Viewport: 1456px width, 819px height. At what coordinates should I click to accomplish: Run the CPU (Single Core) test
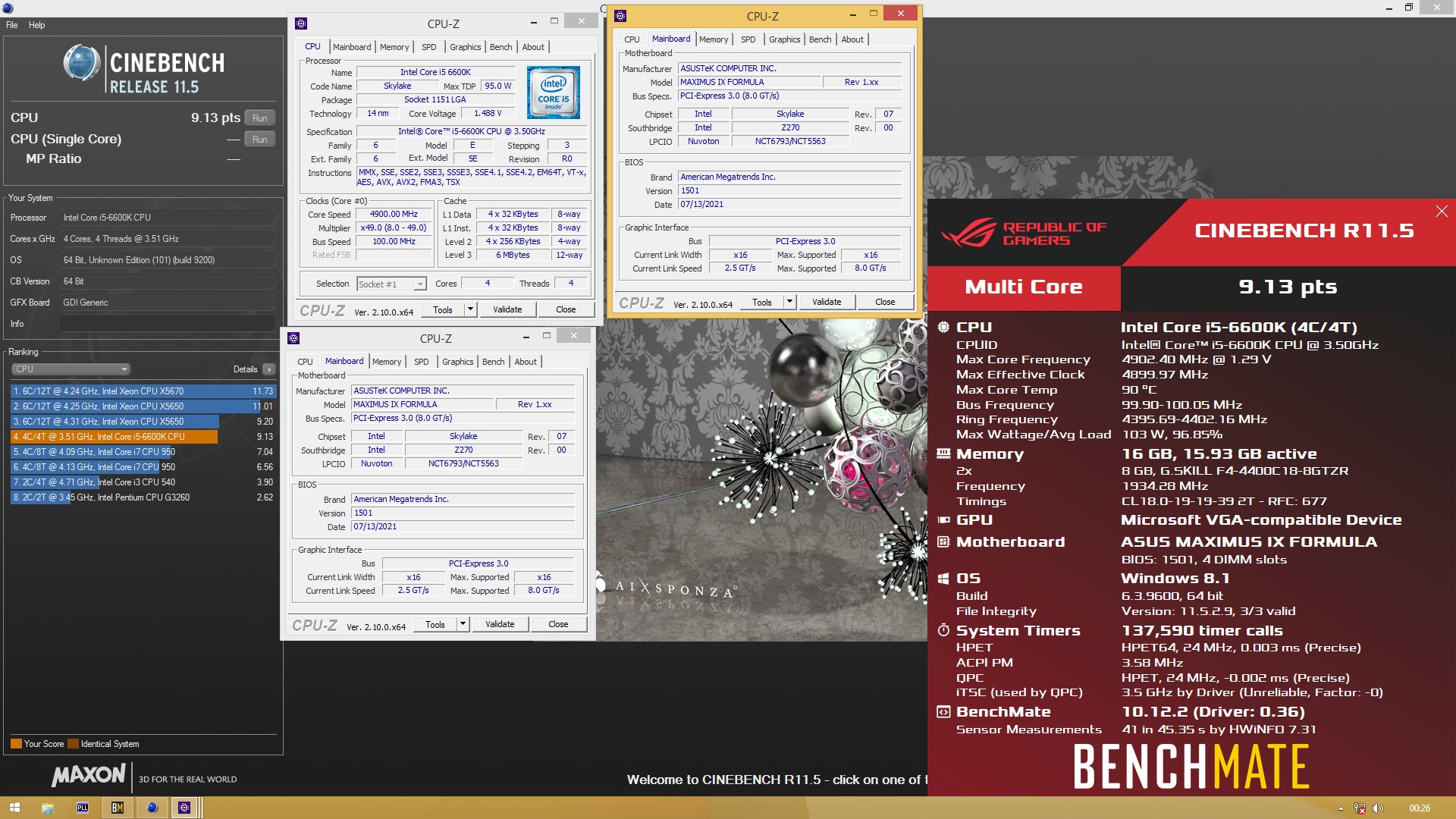tap(259, 139)
